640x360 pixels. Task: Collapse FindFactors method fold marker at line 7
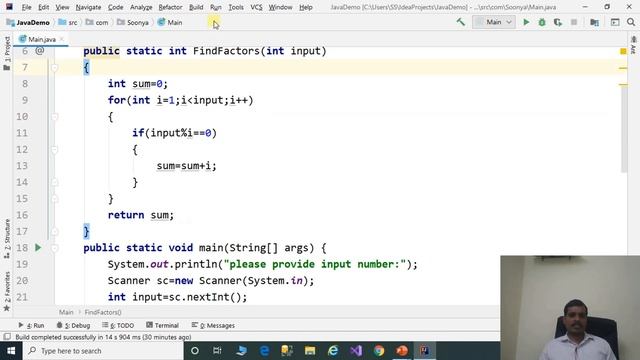[55, 67]
